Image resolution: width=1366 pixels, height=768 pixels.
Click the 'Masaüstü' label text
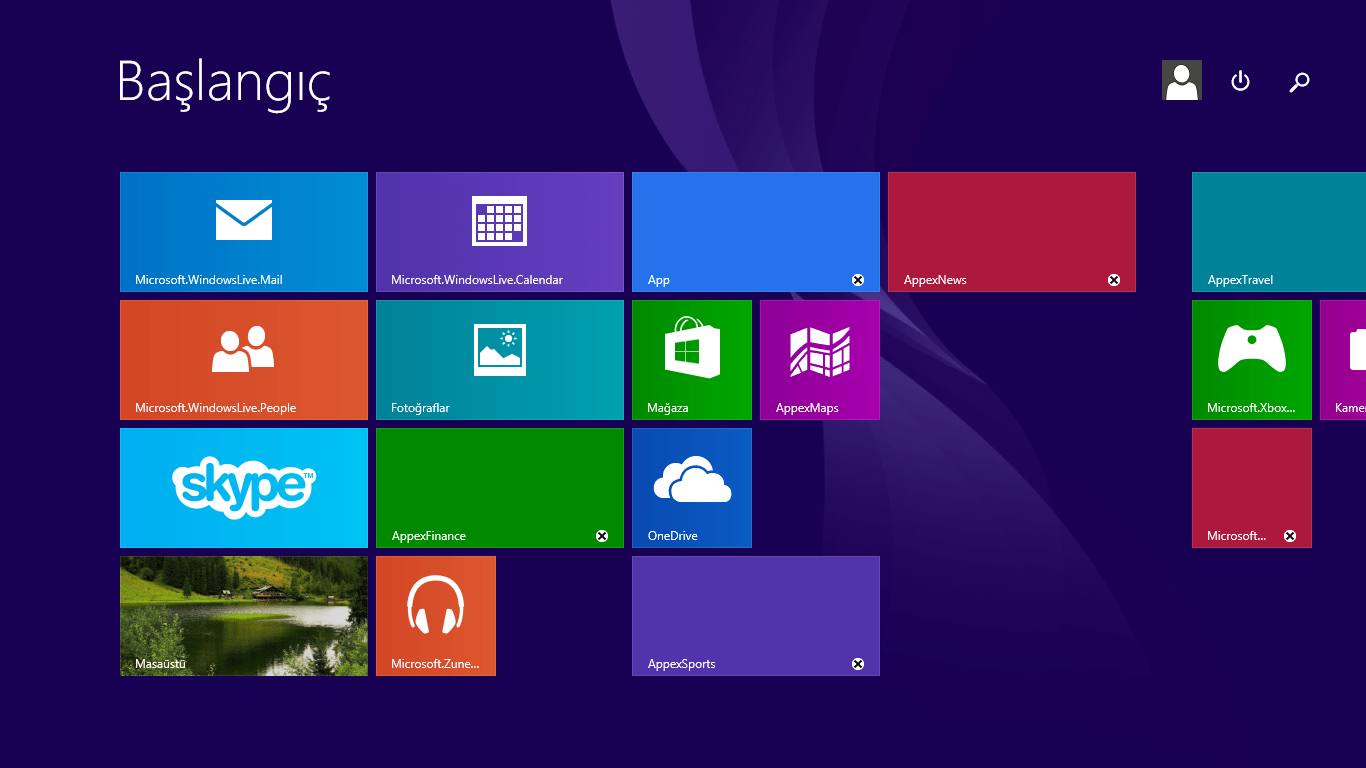tap(161, 664)
